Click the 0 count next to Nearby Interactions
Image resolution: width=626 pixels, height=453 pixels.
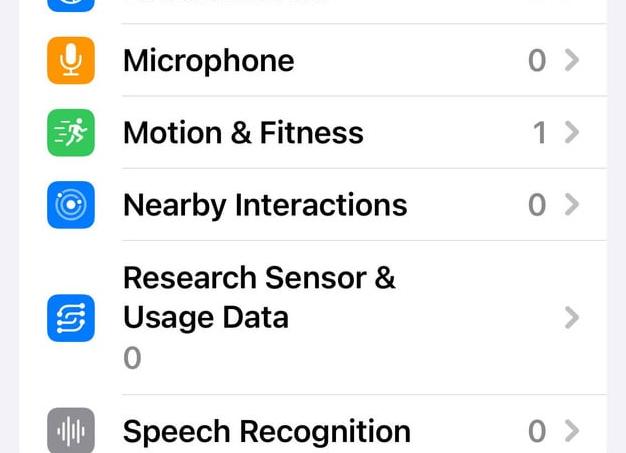click(537, 205)
